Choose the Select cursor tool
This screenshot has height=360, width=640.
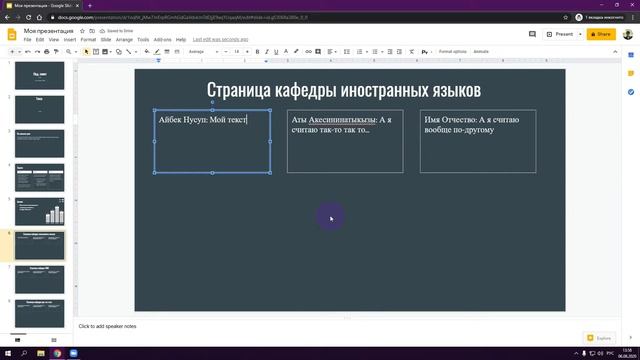[x=86, y=52]
